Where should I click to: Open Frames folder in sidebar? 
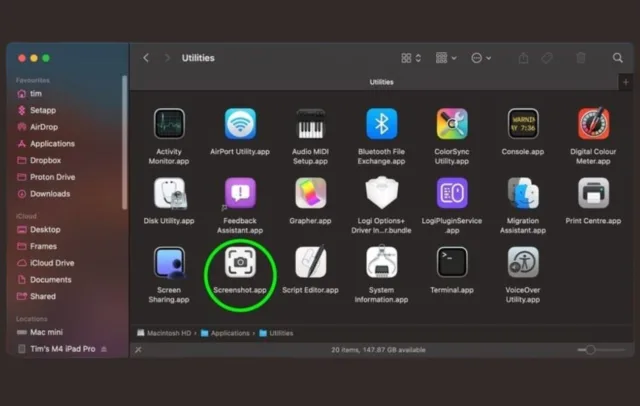pyautogui.click(x=43, y=246)
